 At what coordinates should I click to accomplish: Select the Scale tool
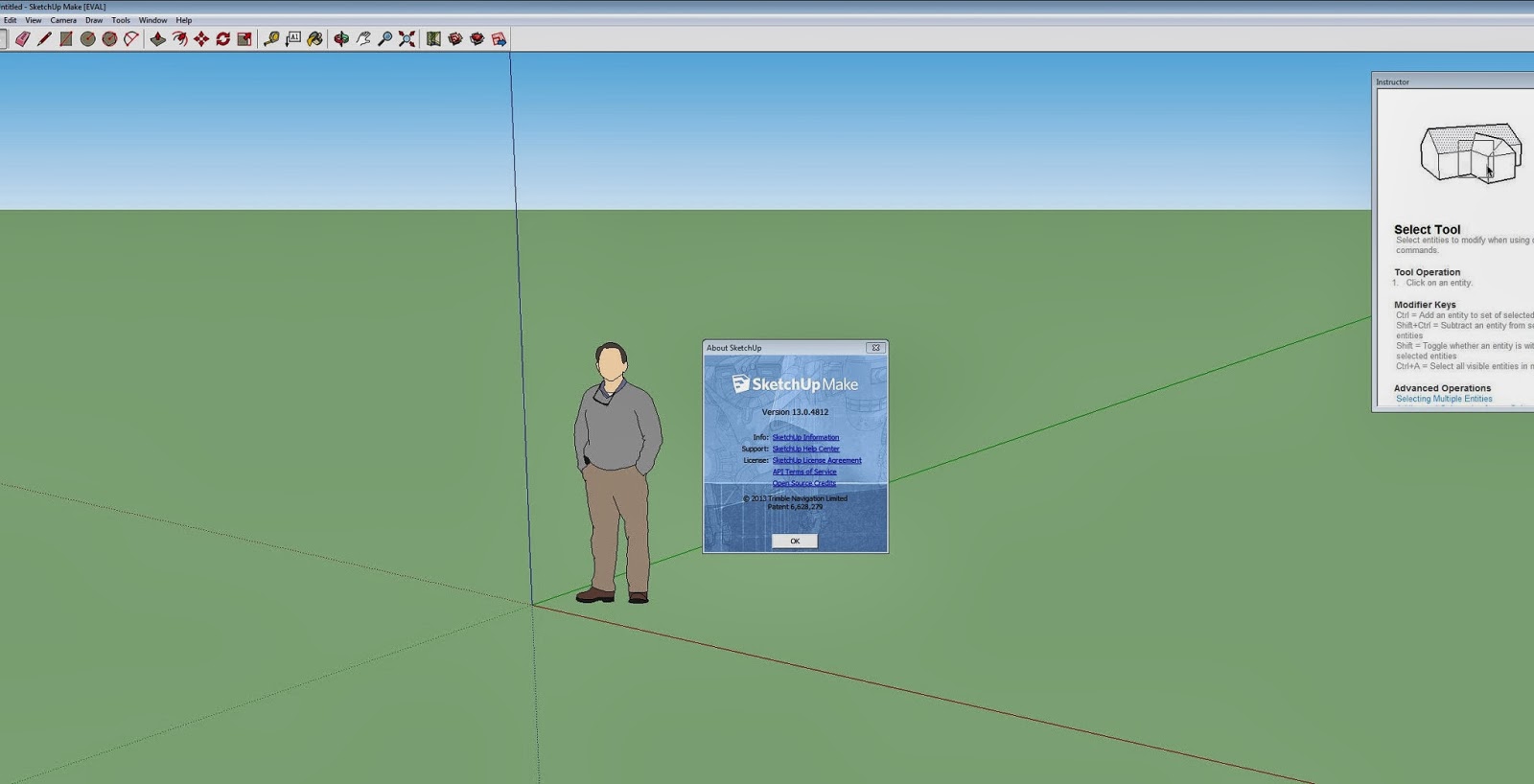(244, 39)
